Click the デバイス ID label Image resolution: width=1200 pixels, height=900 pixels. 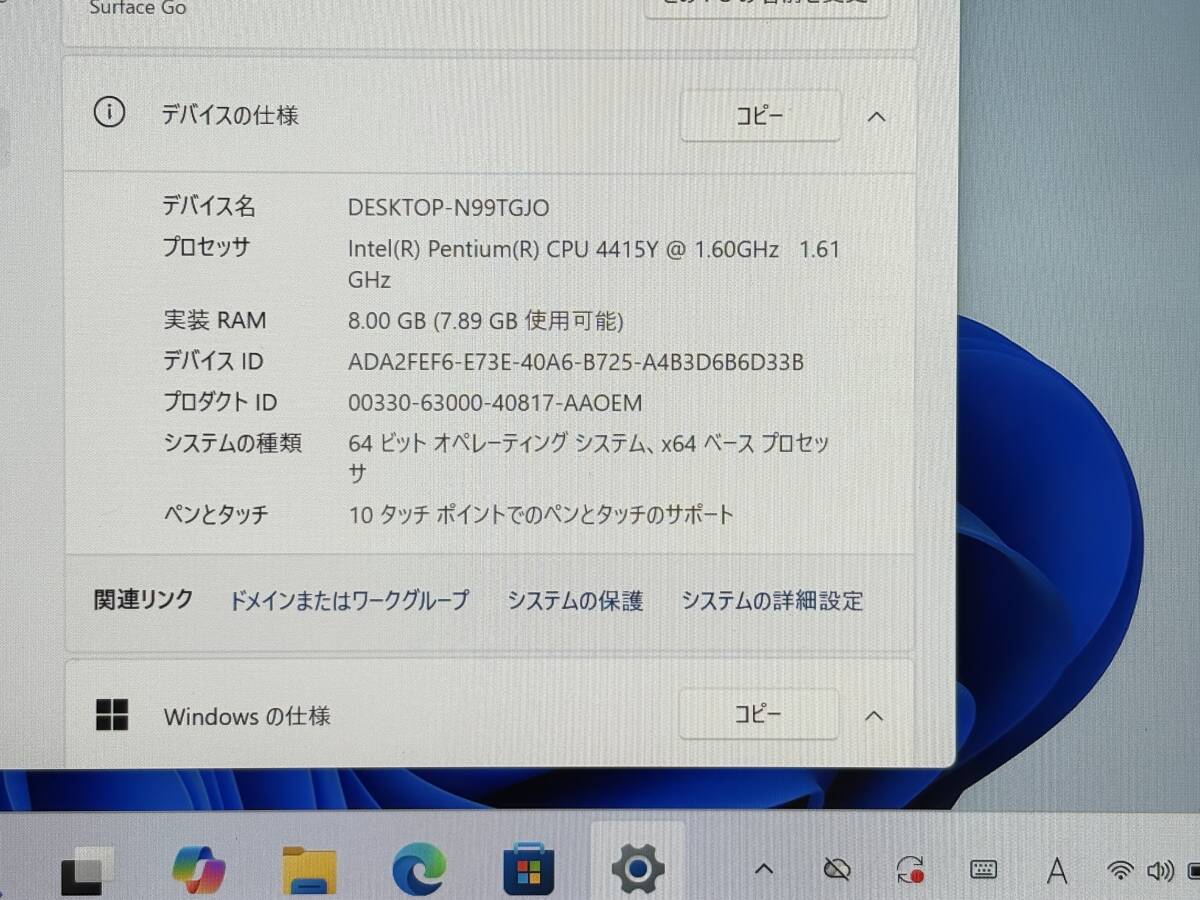click(x=213, y=362)
